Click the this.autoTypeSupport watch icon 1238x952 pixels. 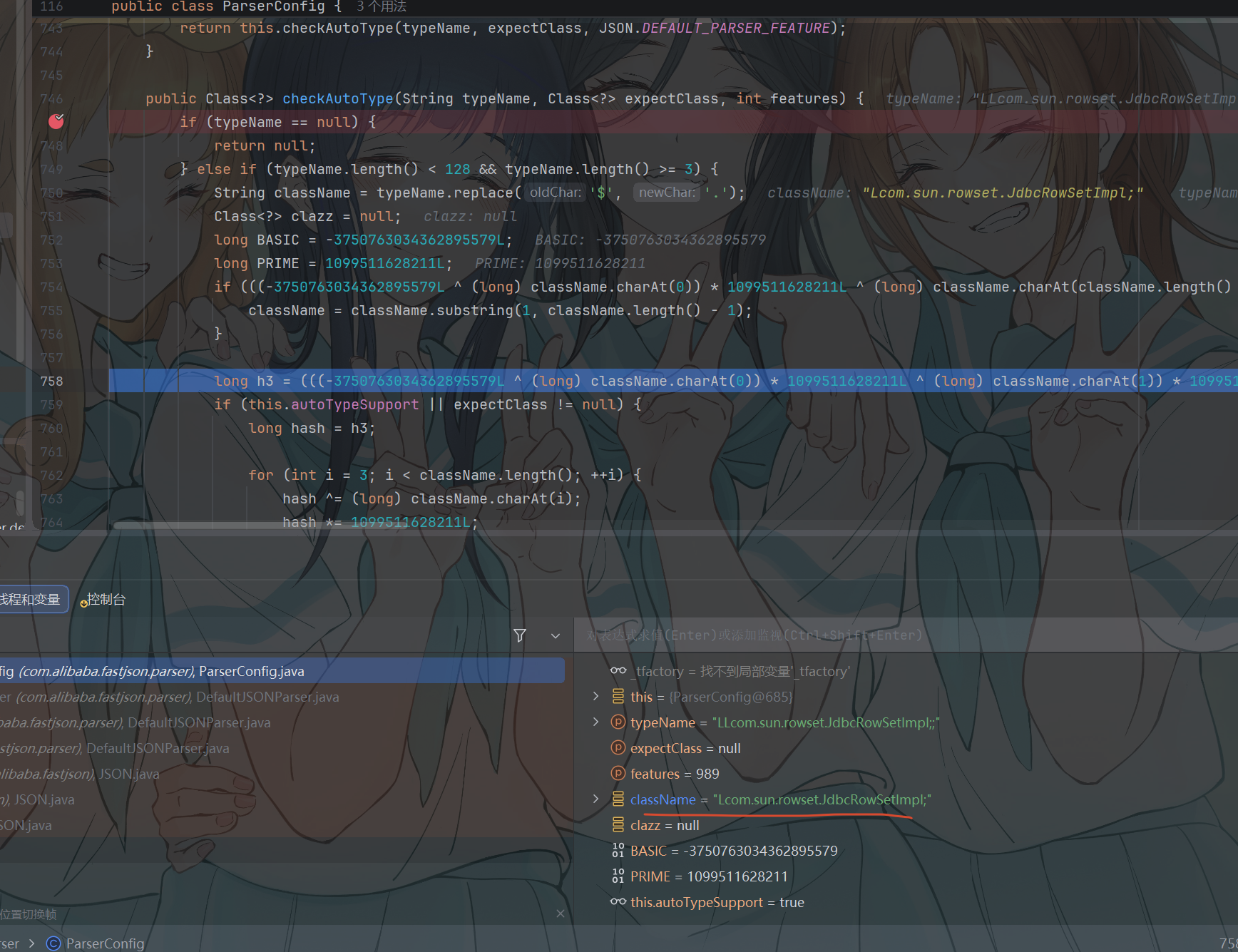(618, 902)
